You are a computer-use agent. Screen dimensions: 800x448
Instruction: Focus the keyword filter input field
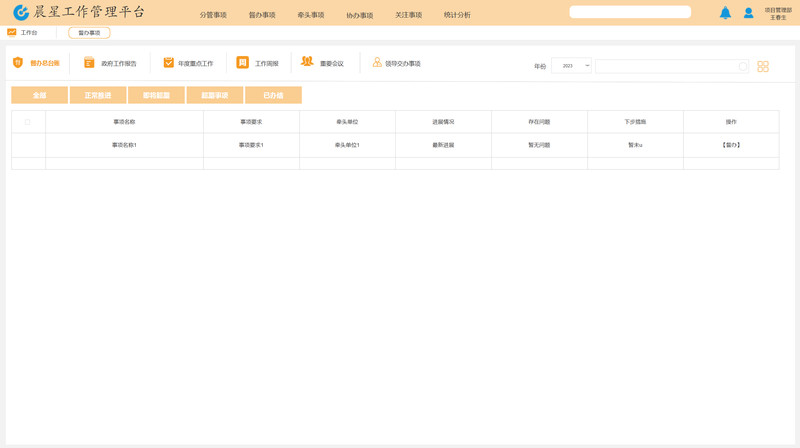[x=671, y=66]
